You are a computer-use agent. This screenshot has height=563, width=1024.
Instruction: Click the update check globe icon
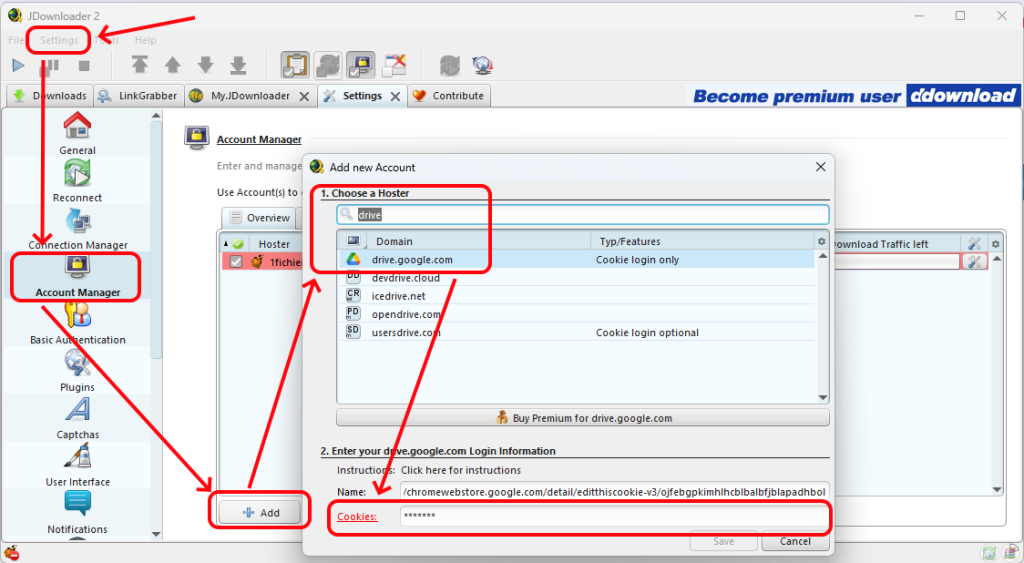pos(483,65)
